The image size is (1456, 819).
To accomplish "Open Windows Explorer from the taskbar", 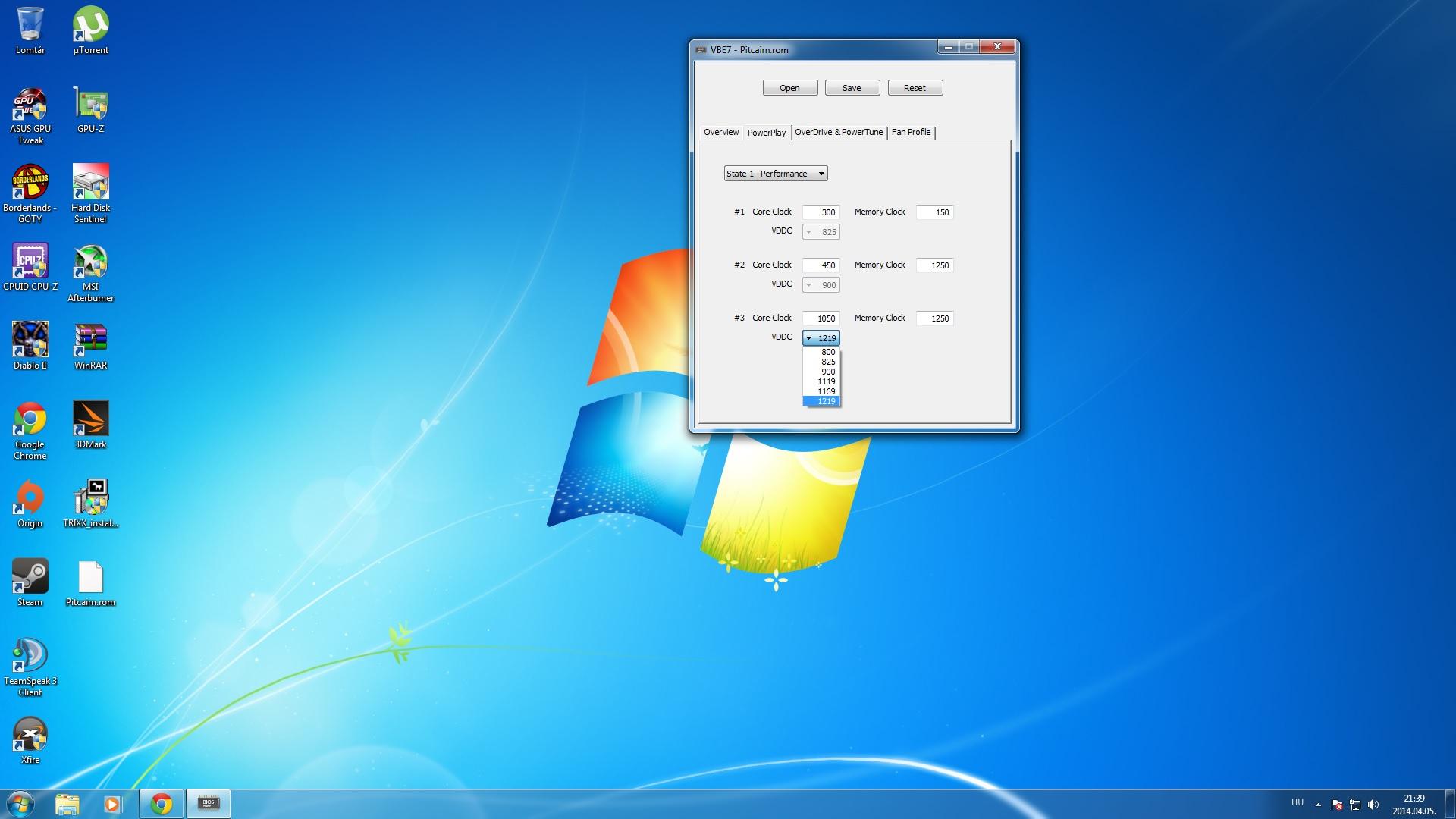I will click(67, 804).
